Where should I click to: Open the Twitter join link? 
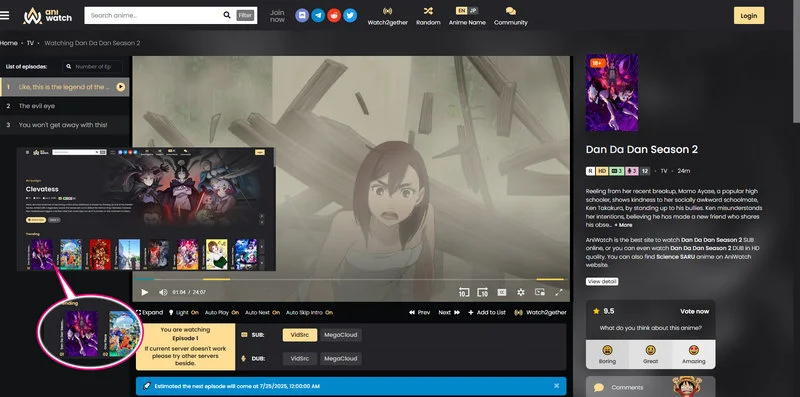350,15
